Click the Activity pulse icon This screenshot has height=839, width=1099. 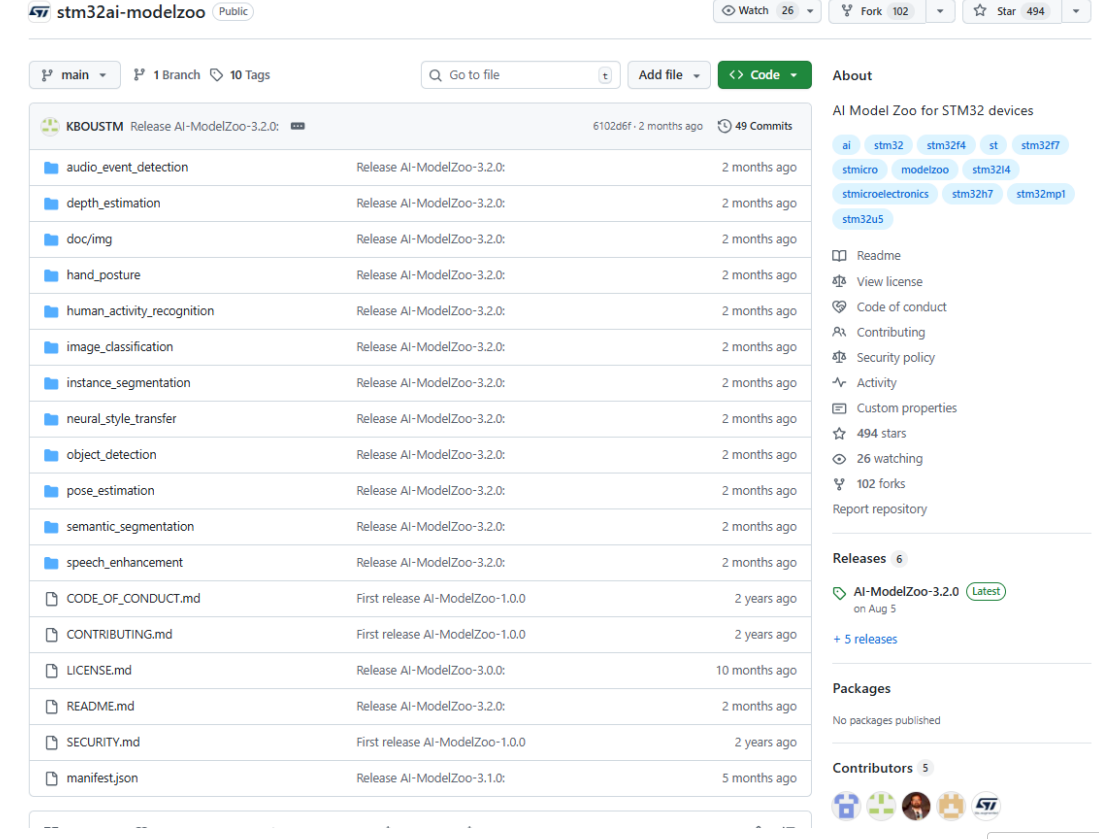click(x=840, y=383)
